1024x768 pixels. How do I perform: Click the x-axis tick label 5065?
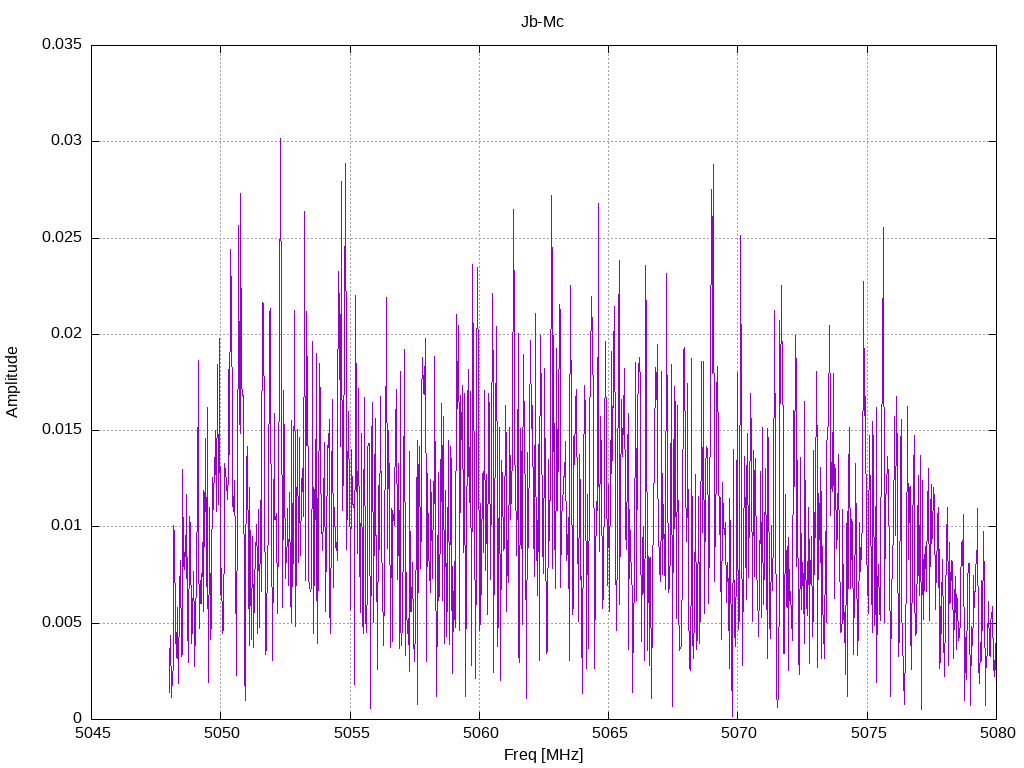(610, 733)
